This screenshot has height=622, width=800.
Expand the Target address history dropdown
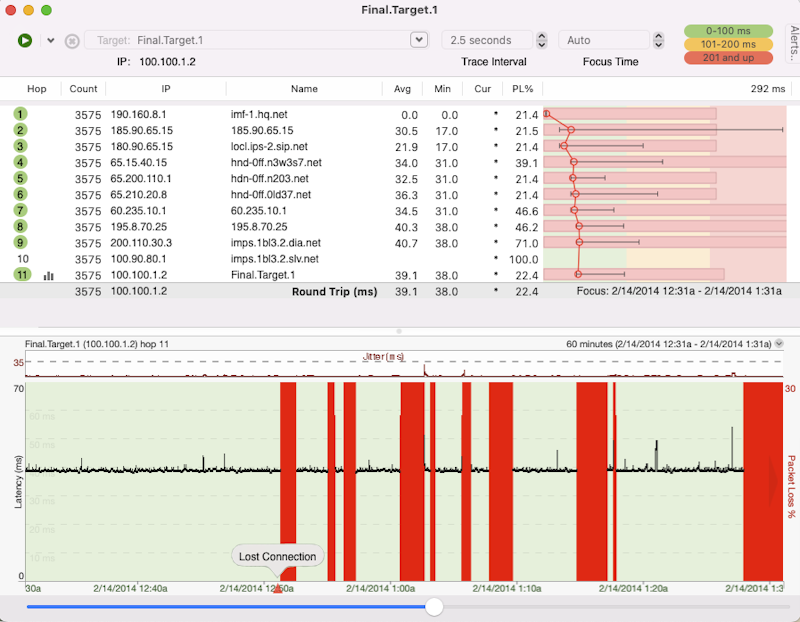419,40
